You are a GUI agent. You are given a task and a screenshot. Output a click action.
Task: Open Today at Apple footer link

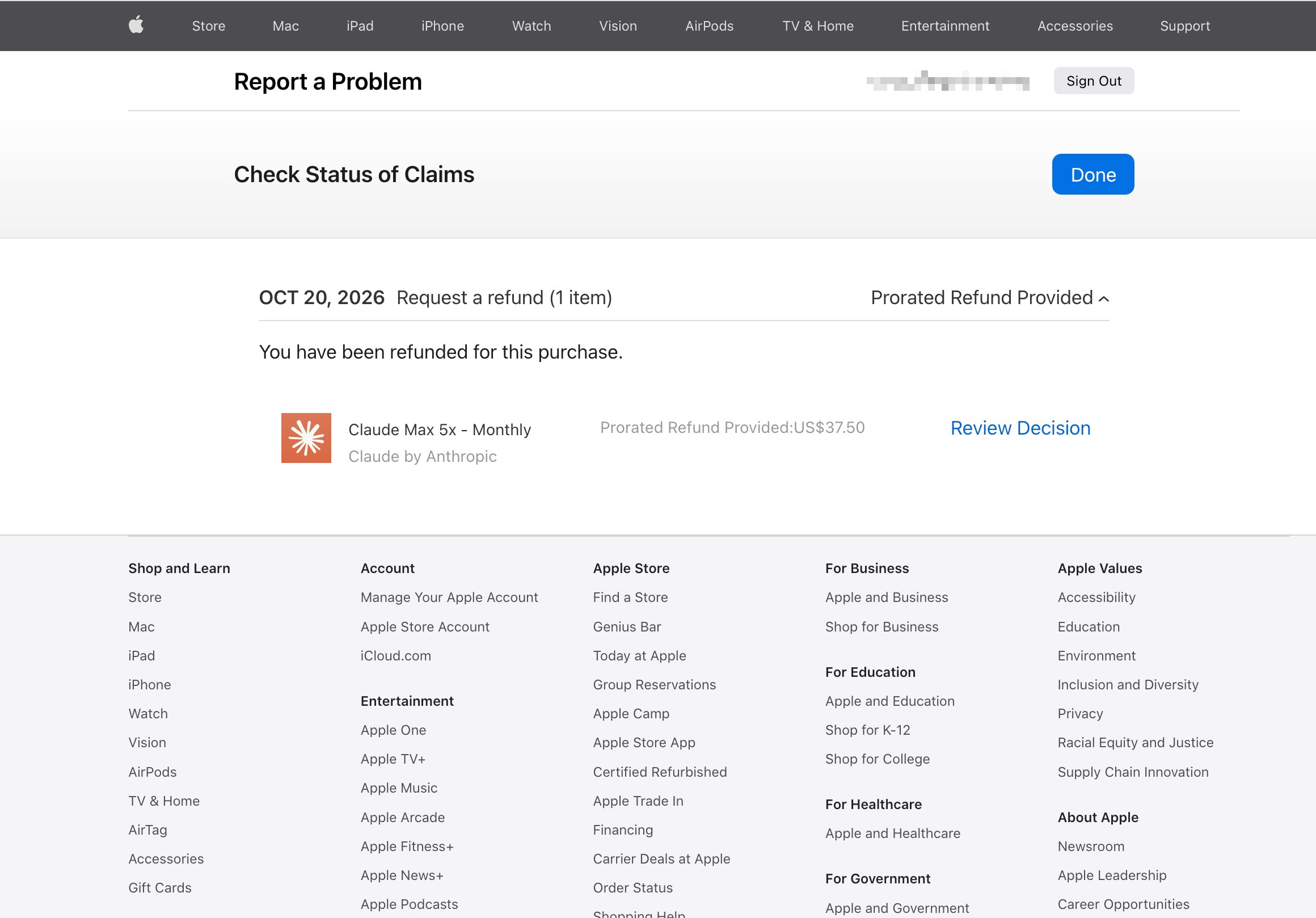[x=640, y=655]
